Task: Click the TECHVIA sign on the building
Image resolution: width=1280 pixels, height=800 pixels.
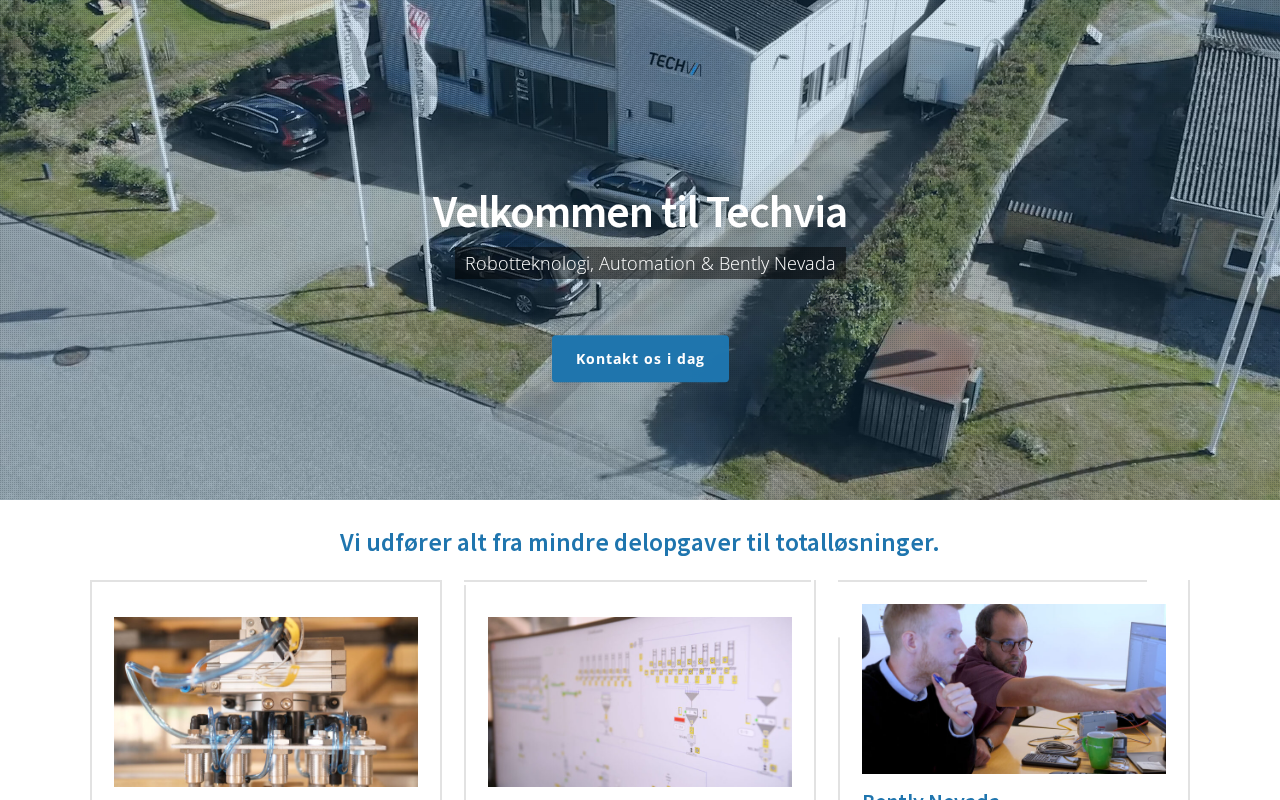Action: tap(675, 65)
